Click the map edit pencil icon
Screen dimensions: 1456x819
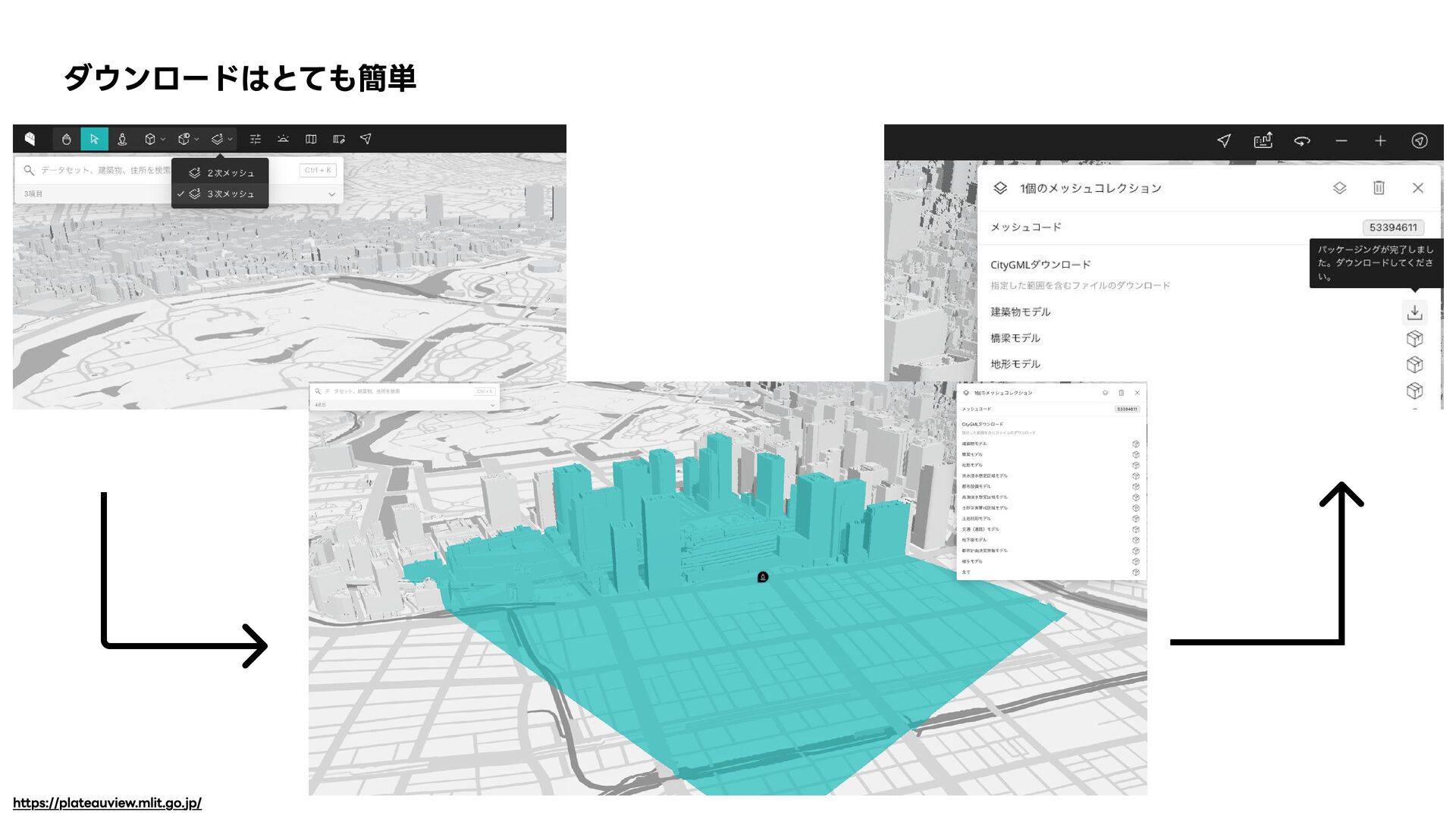click(x=339, y=139)
